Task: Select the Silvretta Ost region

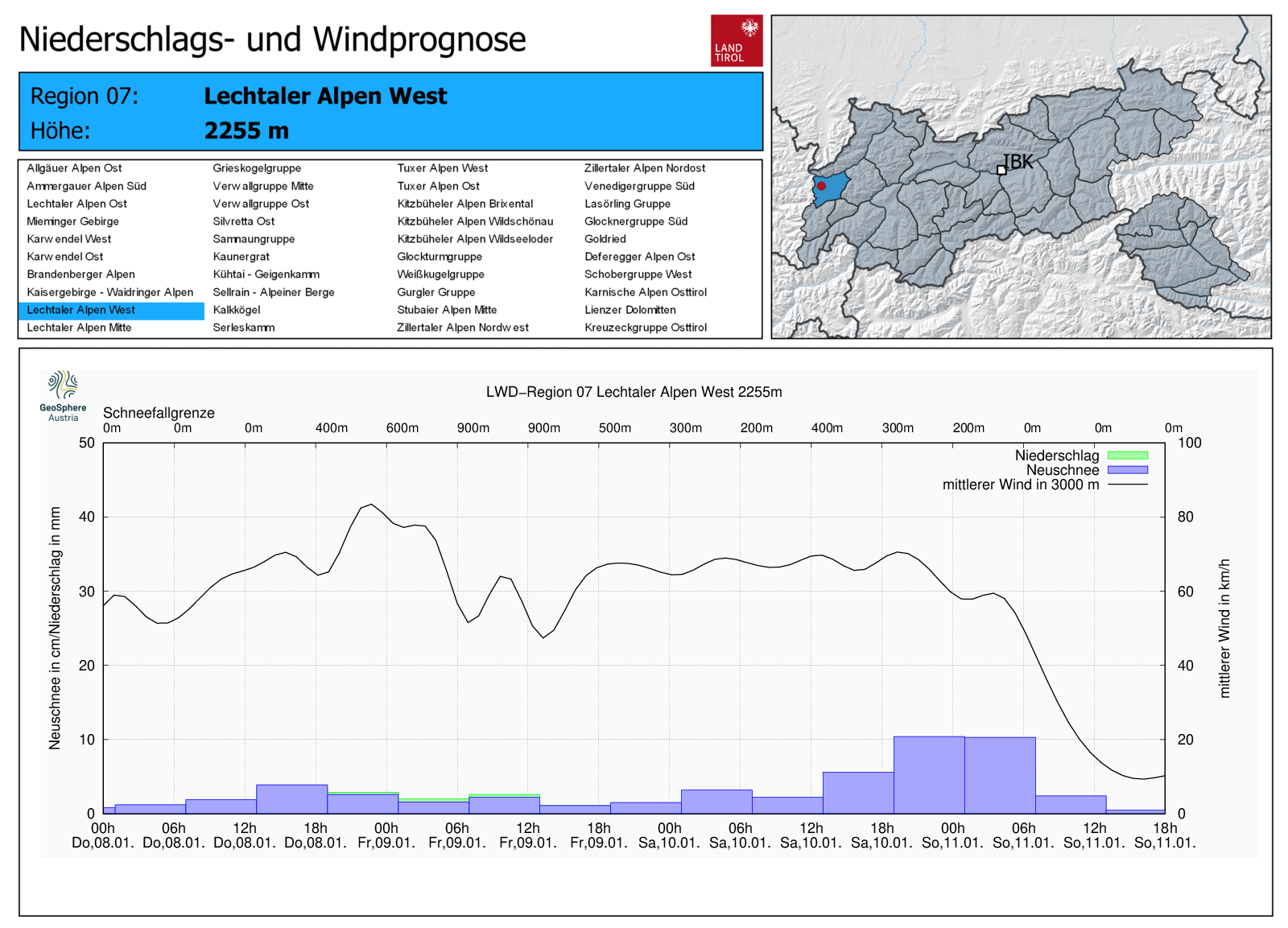Action: coord(243,221)
